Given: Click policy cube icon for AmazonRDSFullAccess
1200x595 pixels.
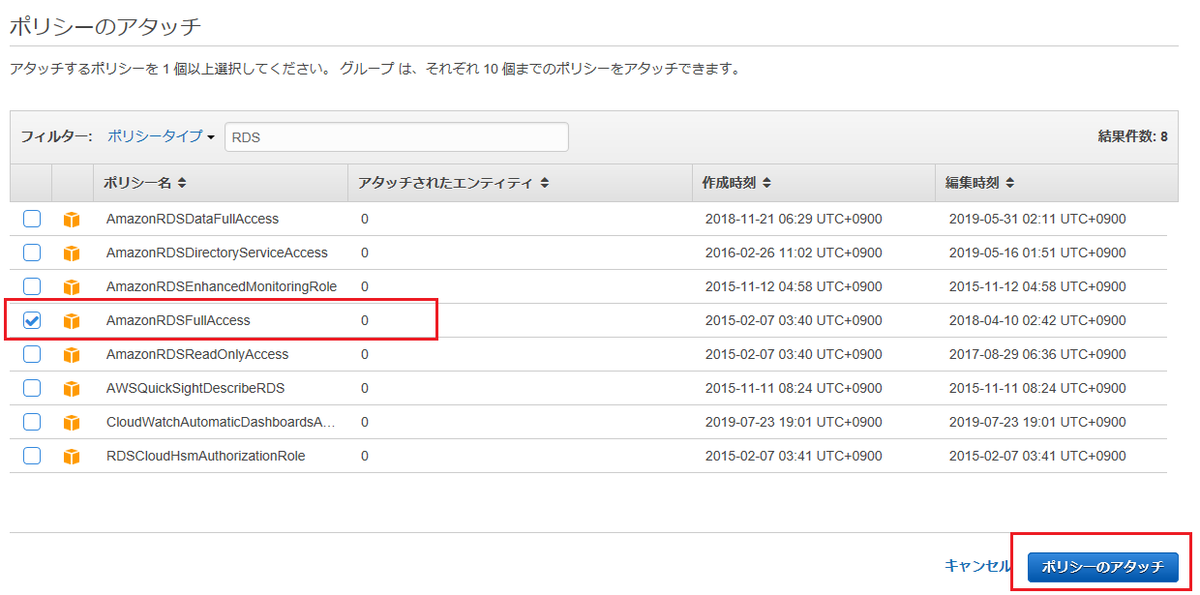Looking at the screenshot, I should click(x=71, y=321).
